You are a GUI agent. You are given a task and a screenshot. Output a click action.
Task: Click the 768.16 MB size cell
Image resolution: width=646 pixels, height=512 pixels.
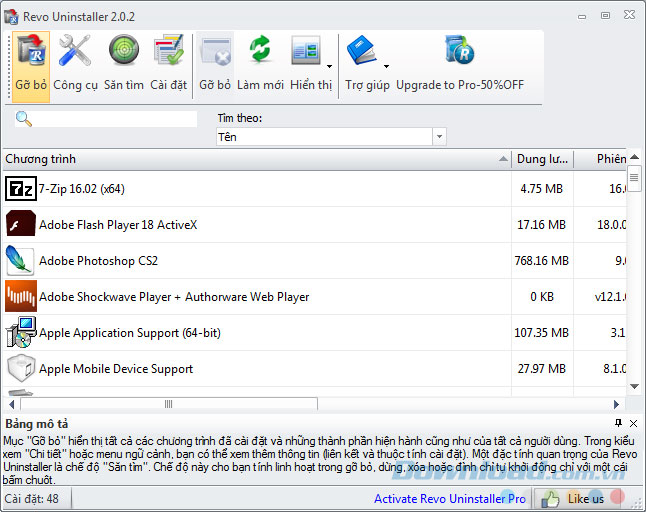541,261
